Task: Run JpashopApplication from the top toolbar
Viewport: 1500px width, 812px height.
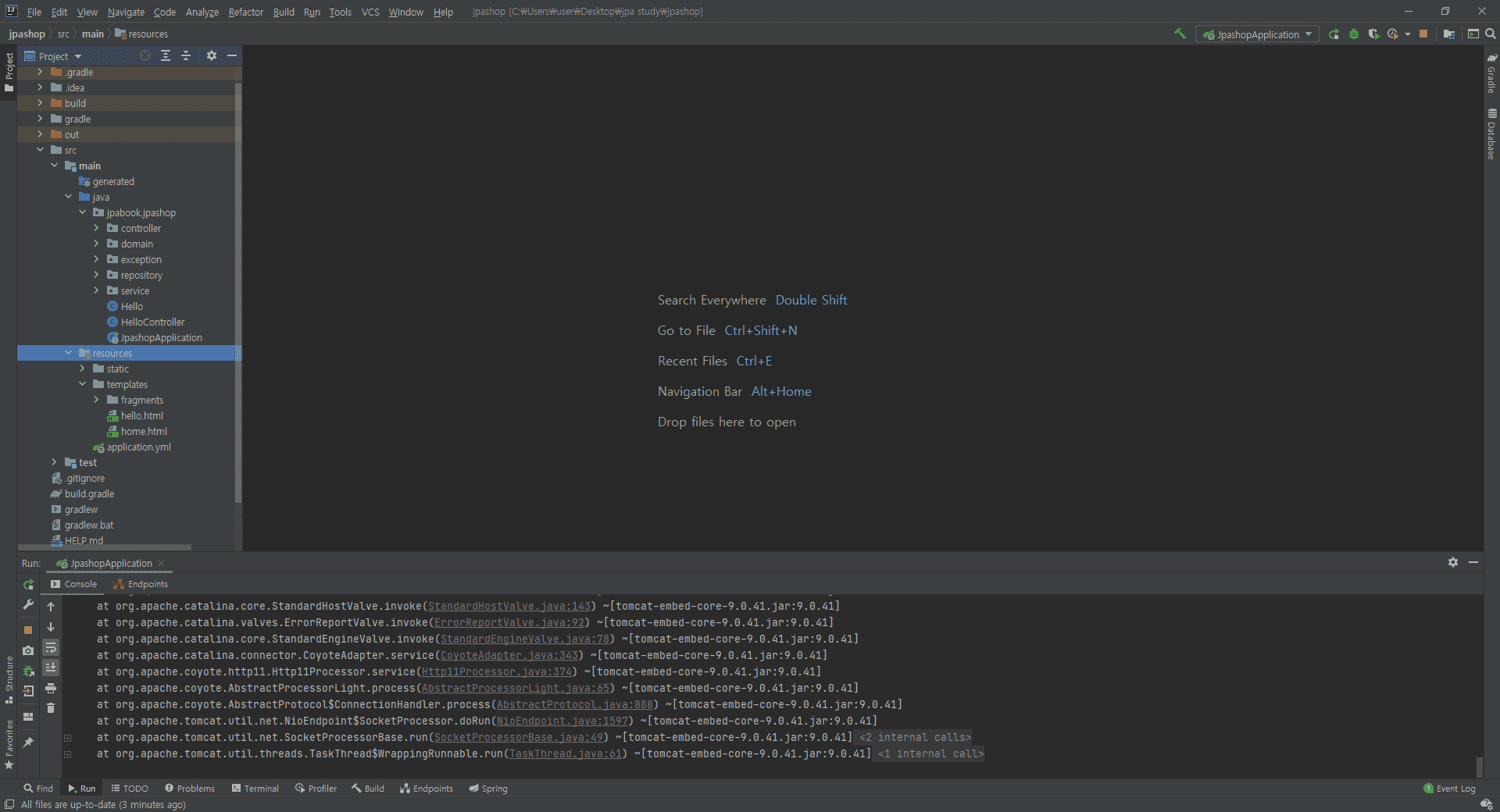Action: pyautogui.click(x=1334, y=34)
